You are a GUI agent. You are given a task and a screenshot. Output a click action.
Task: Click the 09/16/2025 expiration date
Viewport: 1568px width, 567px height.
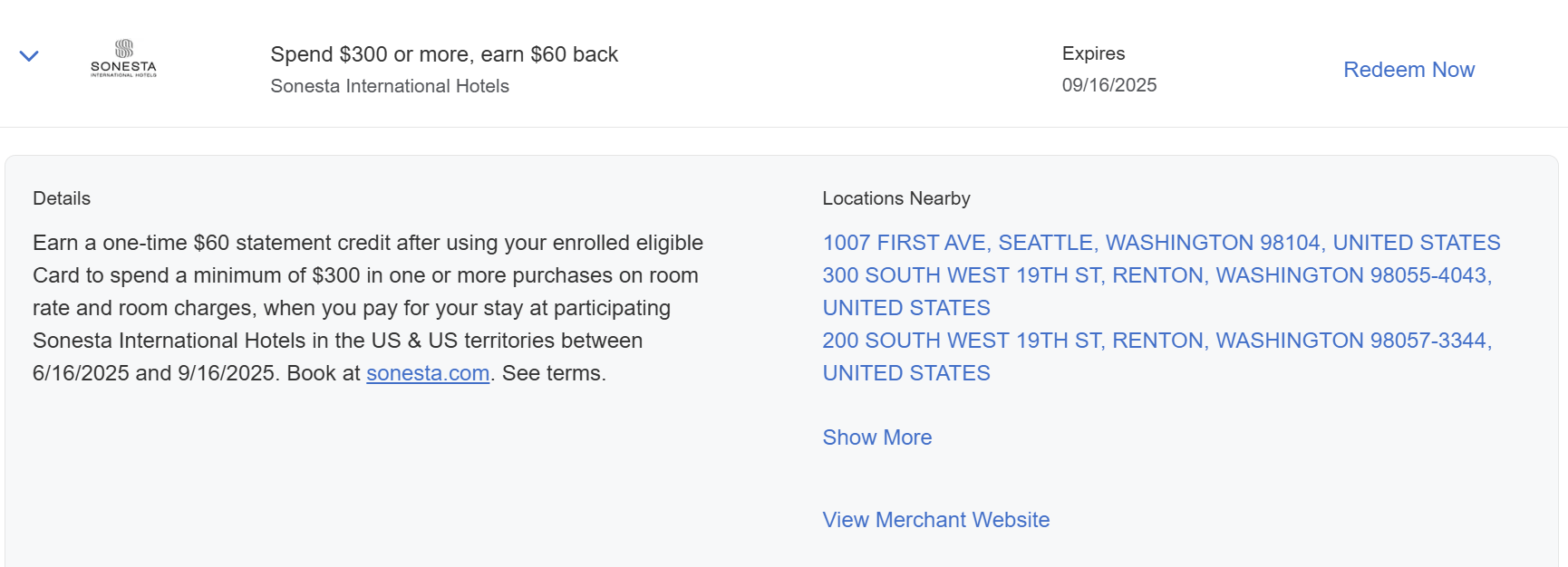point(1109,85)
